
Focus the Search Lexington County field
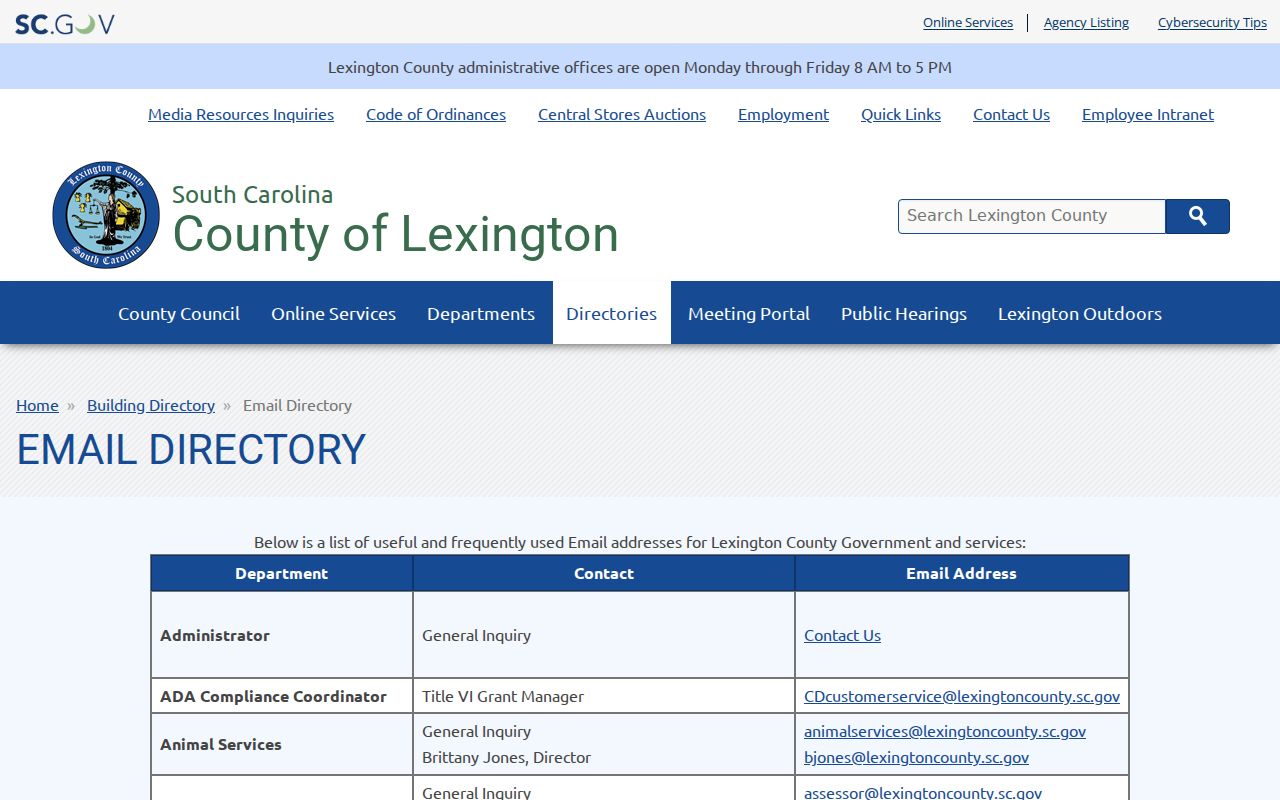1032,216
